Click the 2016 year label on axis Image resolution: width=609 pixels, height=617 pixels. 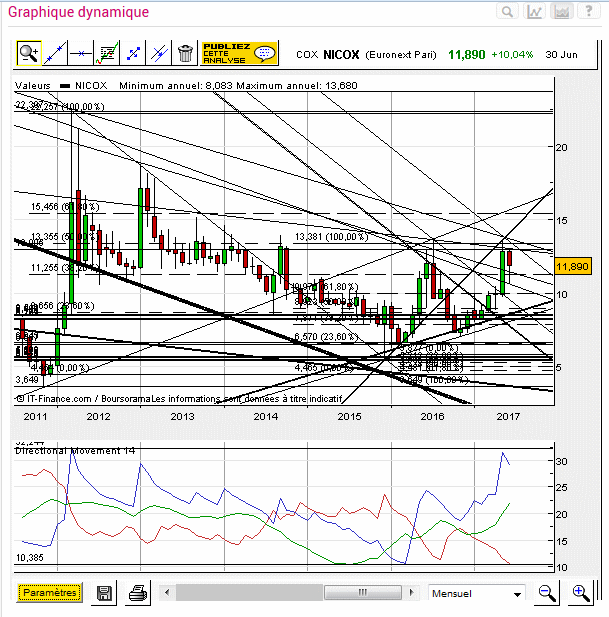tap(432, 416)
